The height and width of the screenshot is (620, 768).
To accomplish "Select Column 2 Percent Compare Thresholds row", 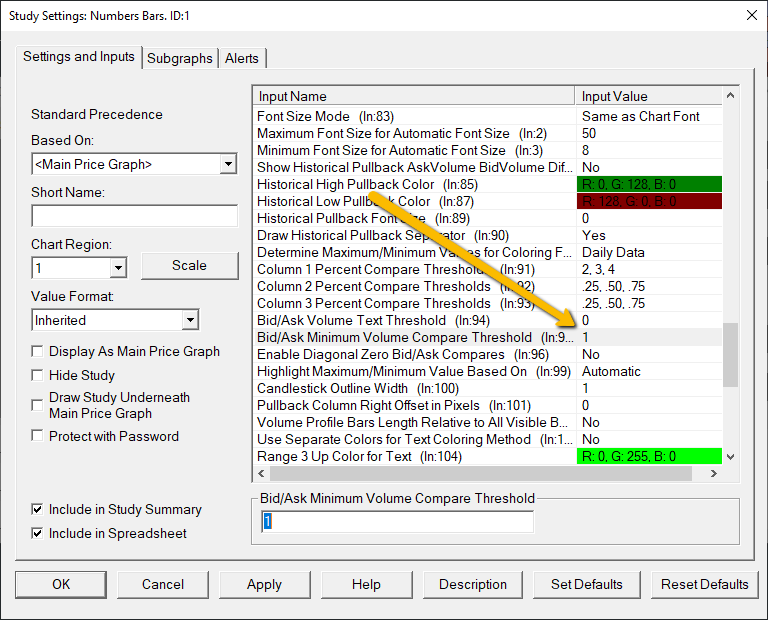I will point(488,286).
